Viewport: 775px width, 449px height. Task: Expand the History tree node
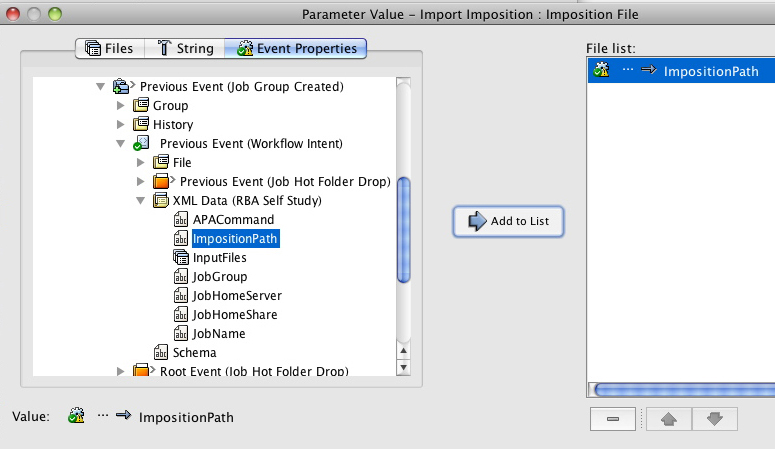click(120, 124)
